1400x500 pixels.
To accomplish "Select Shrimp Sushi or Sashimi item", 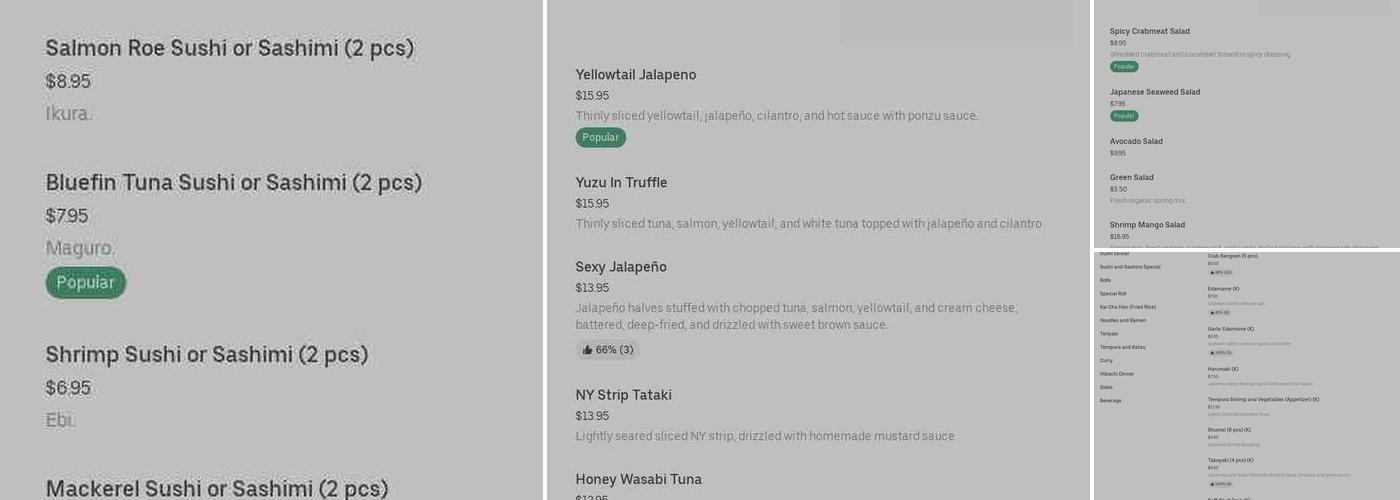I will (x=207, y=355).
